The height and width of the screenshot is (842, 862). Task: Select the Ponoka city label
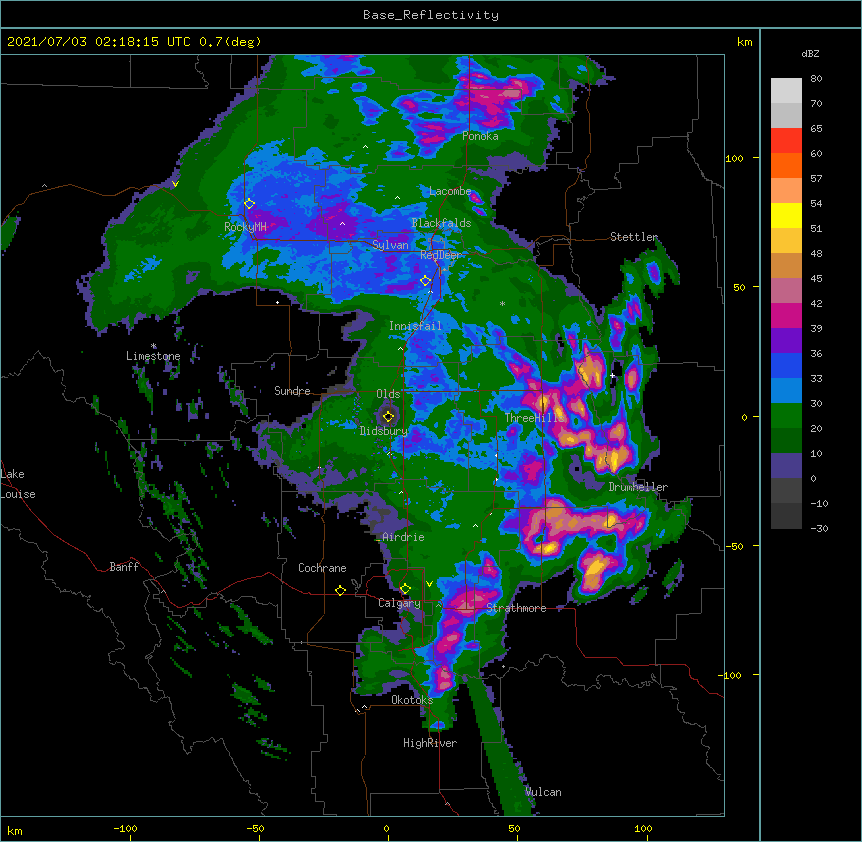(x=480, y=136)
